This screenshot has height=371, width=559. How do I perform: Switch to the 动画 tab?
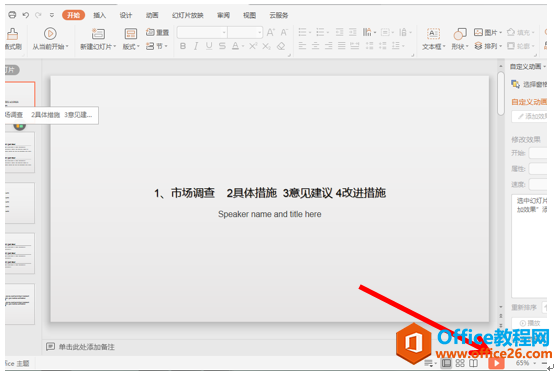(152, 15)
